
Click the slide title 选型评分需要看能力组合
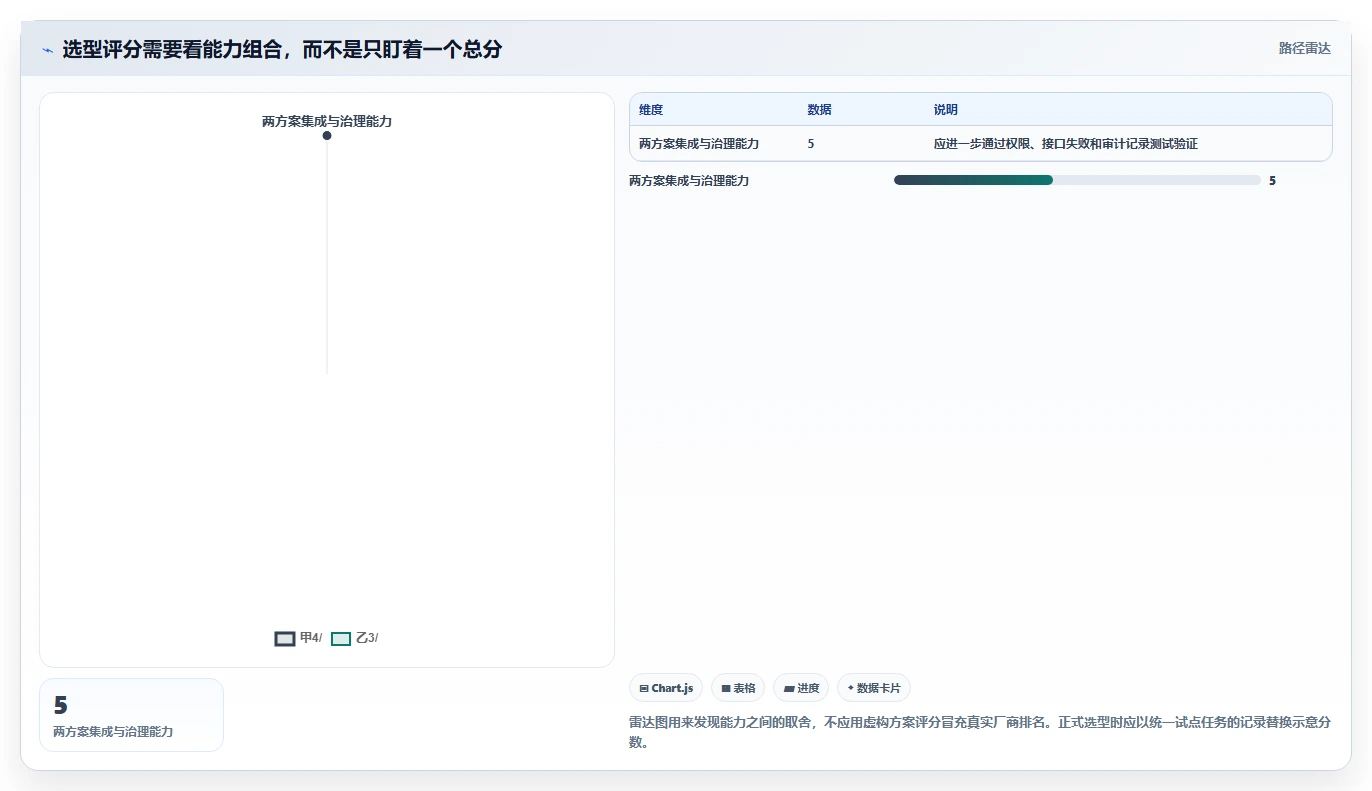(x=282, y=49)
